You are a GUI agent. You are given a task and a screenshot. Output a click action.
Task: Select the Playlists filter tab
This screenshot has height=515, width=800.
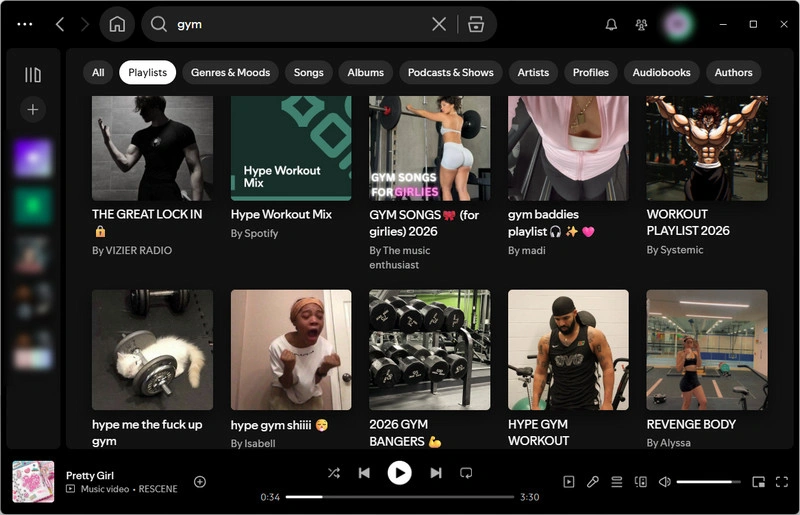point(147,72)
